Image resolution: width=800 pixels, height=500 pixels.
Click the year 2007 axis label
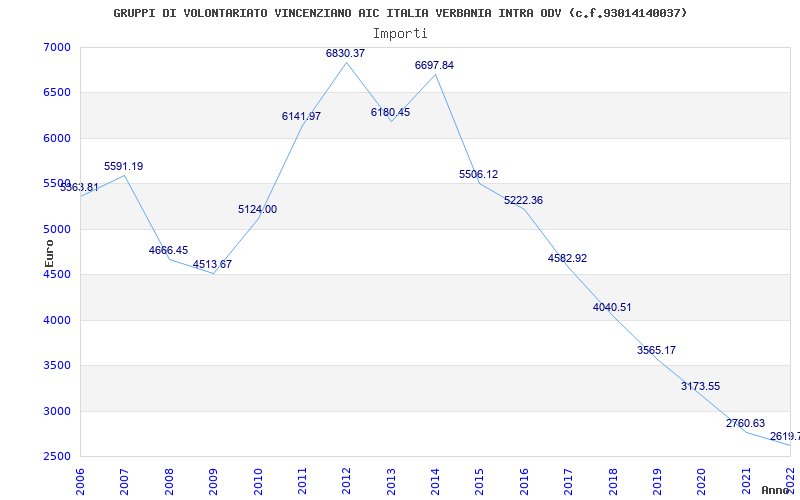[x=124, y=481]
